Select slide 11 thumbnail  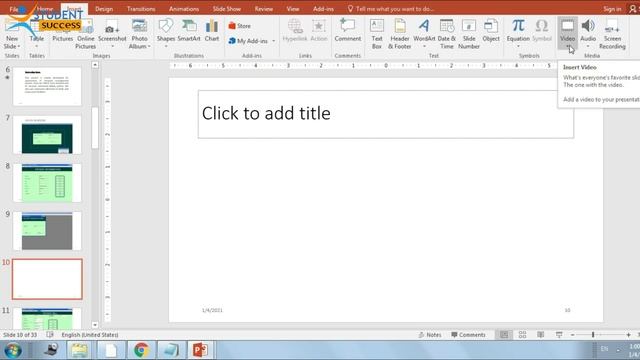(x=47, y=318)
